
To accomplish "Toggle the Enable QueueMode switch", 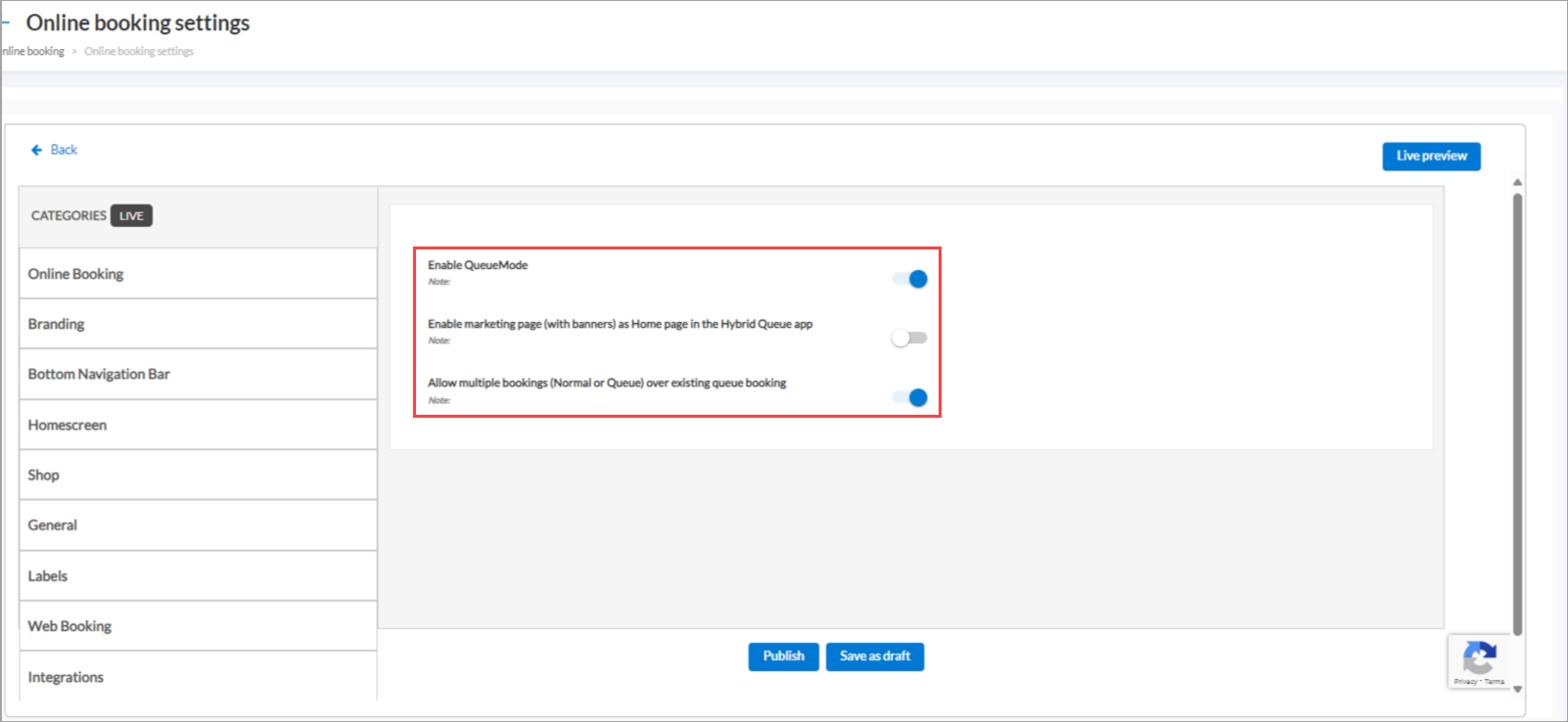I will [x=909, y=279].
